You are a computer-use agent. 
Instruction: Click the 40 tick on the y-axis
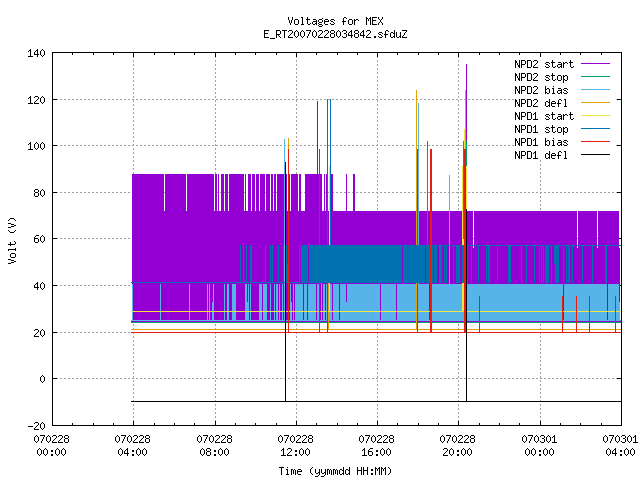click(40, 286)
